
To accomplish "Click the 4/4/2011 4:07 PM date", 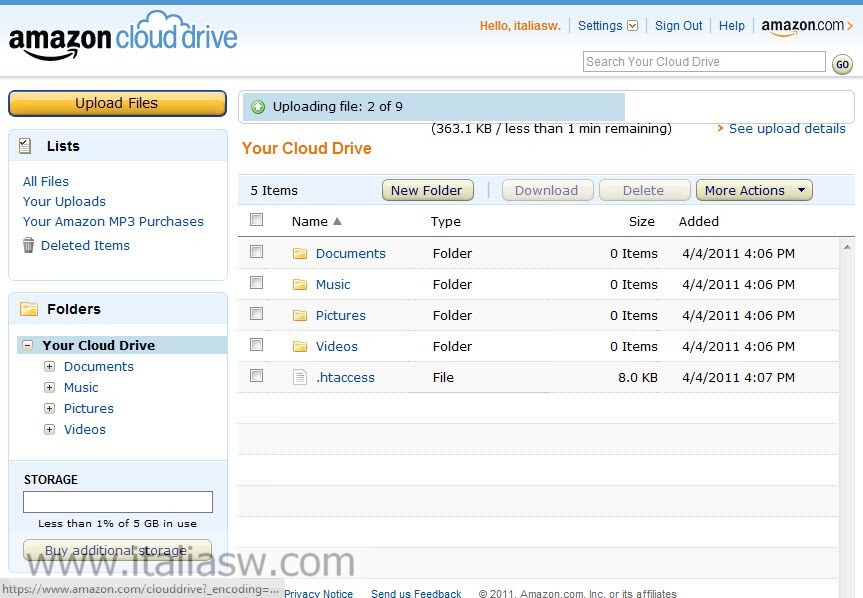I will tap(739, 377).
